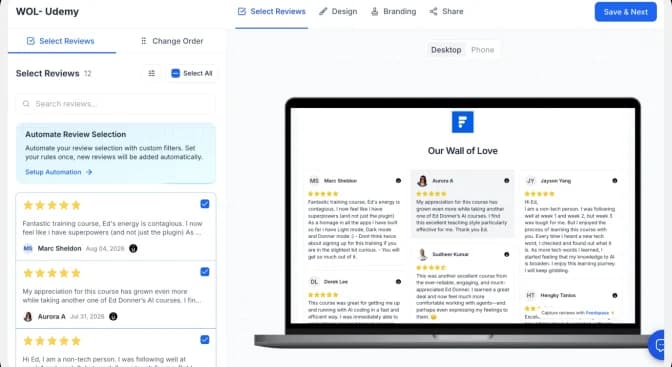Switch to the Design step tab
This screenshot has height=367, width=672.
[338, 12]
